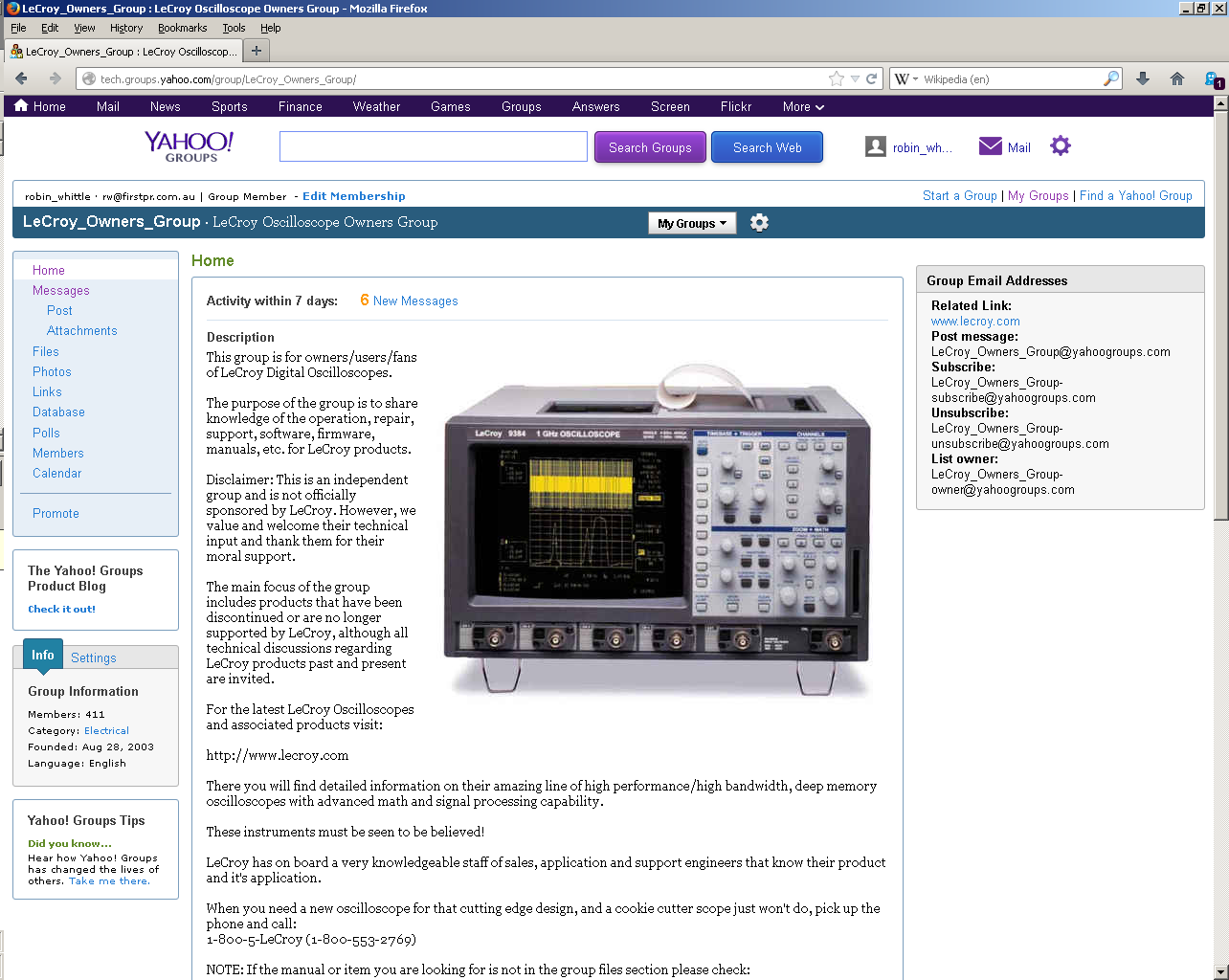
Task: Open Messages in the left sidebar
Action: coord(61,290)
